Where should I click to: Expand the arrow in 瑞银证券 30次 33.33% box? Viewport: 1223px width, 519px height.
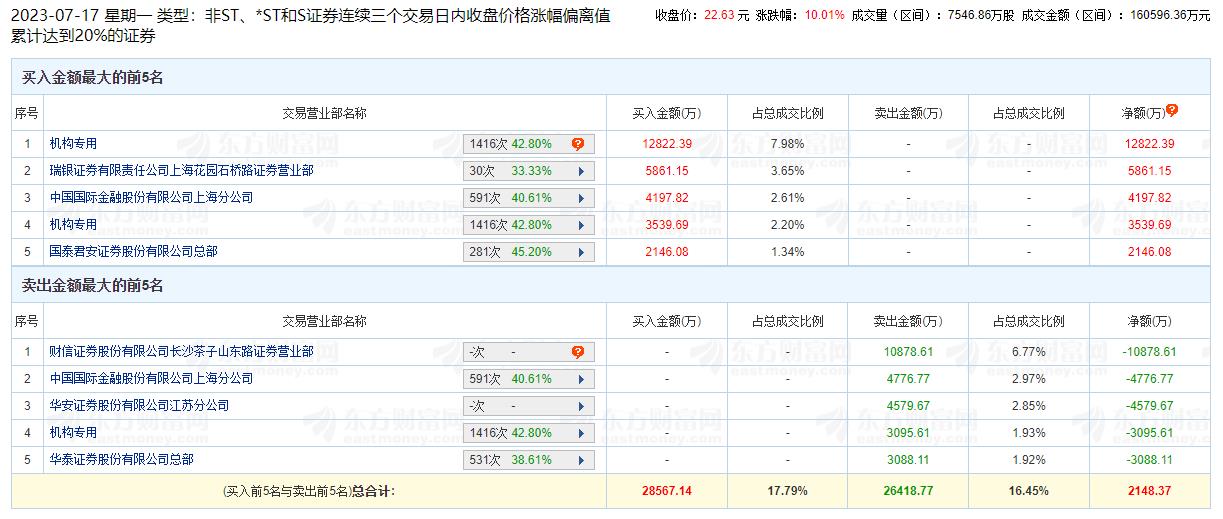[x=581, y=171]
